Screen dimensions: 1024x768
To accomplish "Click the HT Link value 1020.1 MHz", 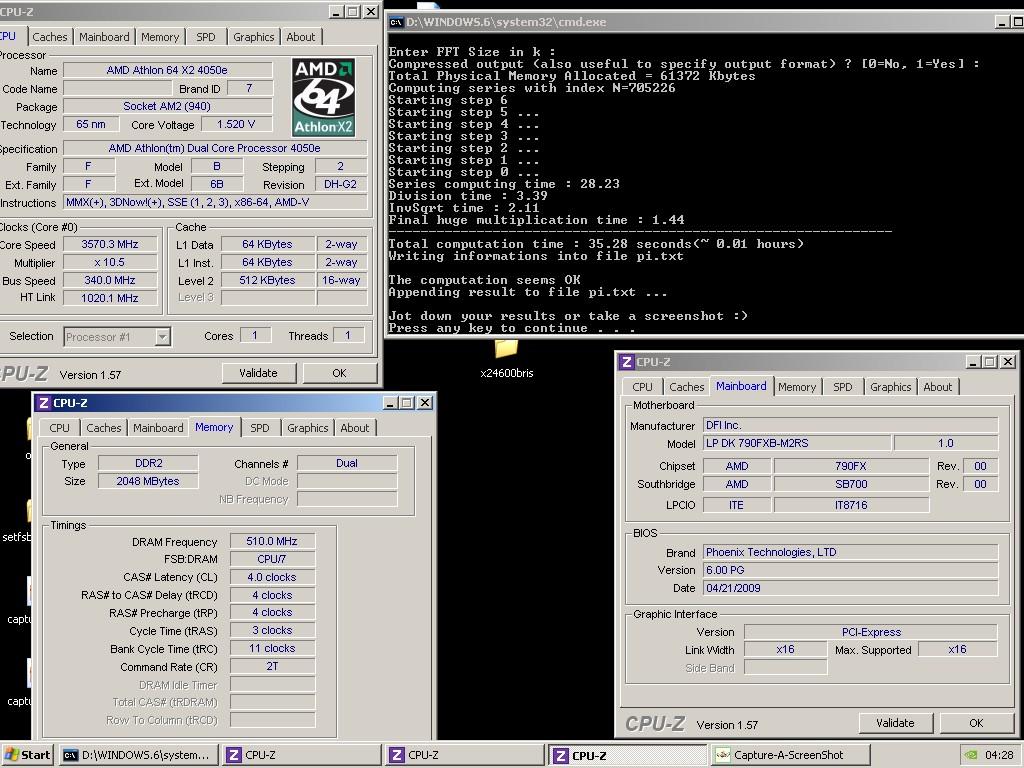I will pos(110,298).
